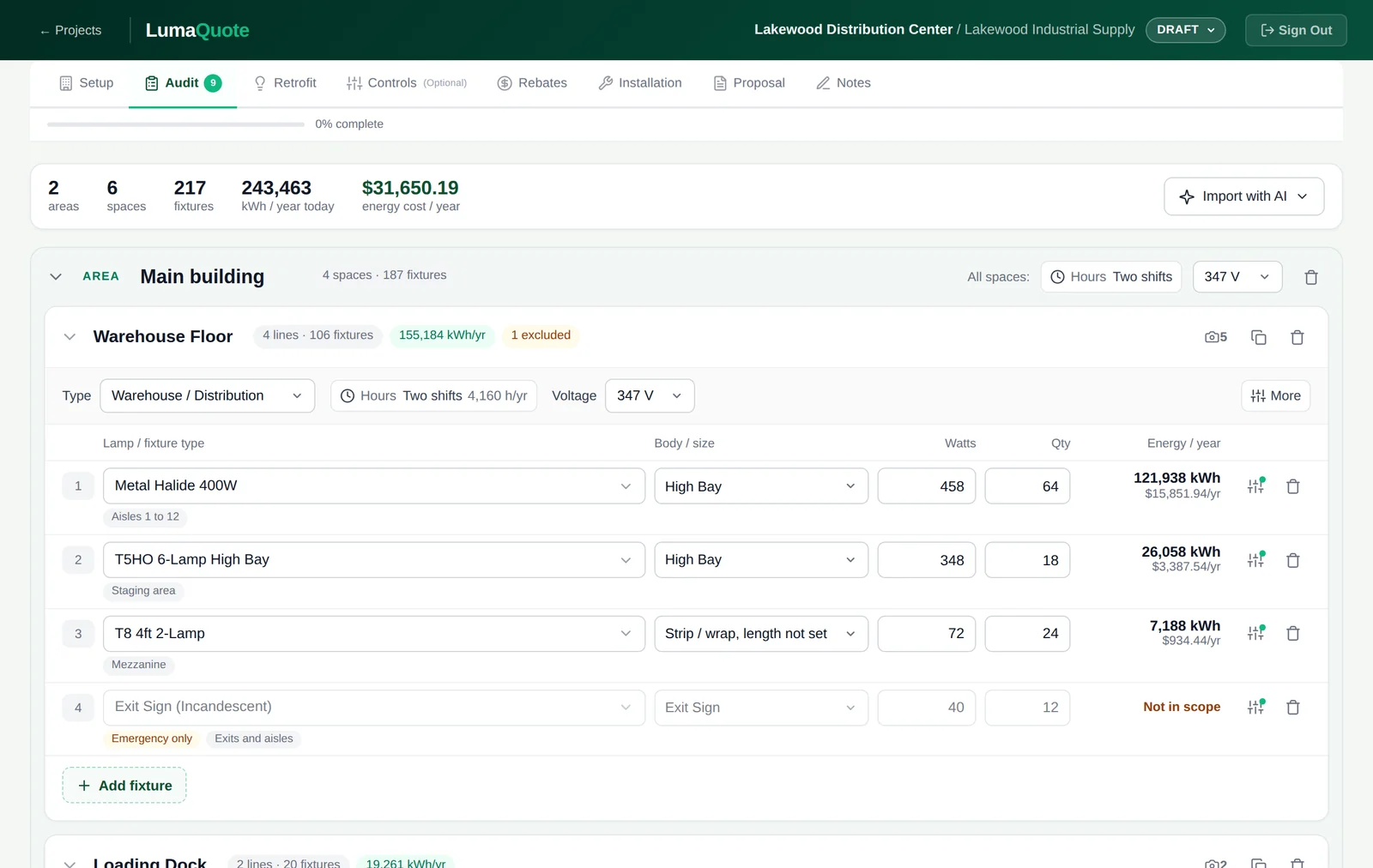This screenshot has height=868, width=1373.
Task: Open the Metal Halide 400W lamp type dropdown
Action: coord(374,485)
